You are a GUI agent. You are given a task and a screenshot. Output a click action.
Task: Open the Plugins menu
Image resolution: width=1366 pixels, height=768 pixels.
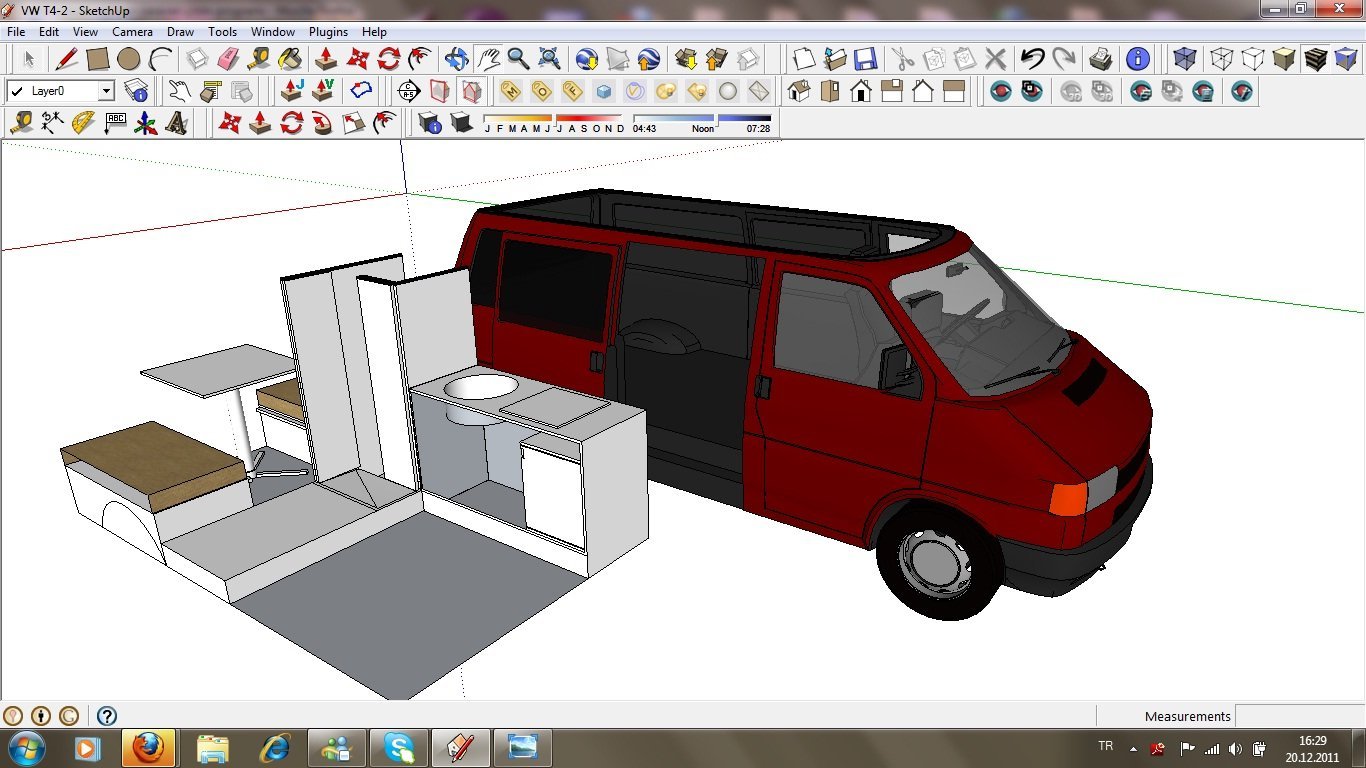(328, 32)
